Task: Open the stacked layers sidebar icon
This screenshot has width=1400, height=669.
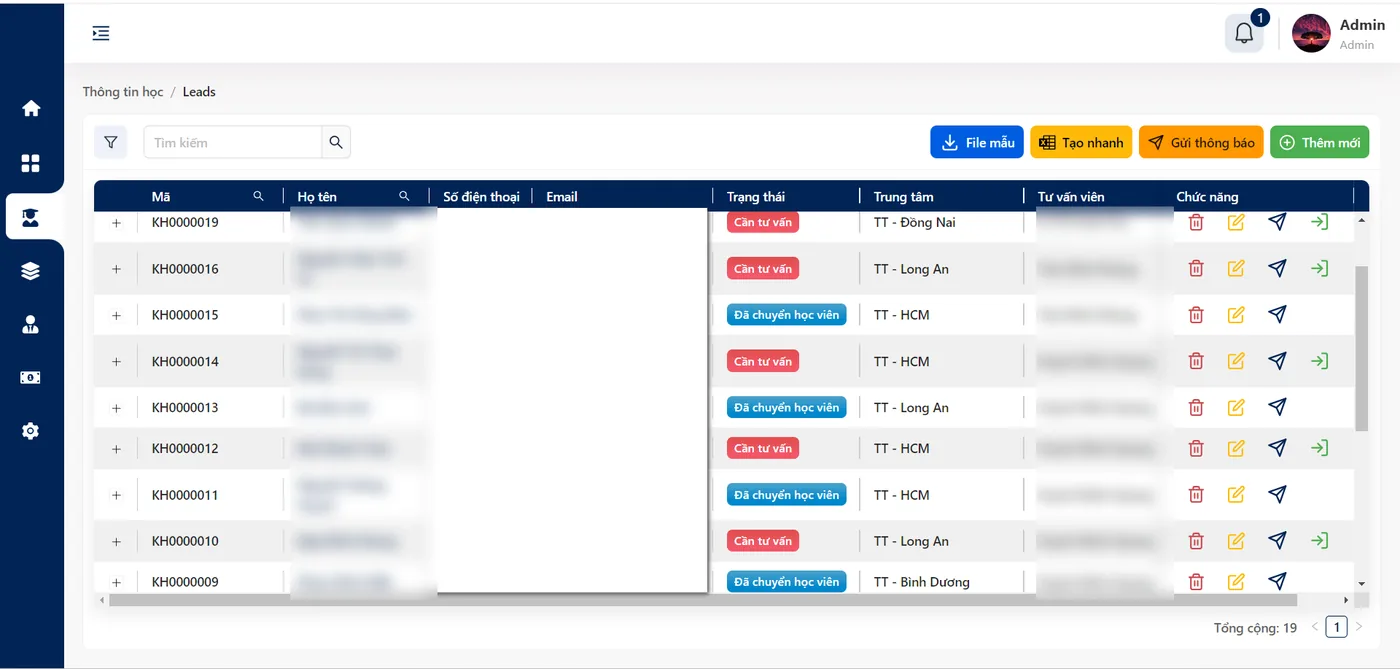Action: click(x=31, y=271)
